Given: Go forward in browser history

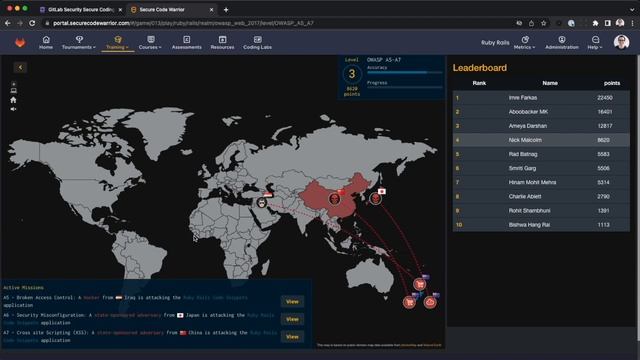Looking at the screenshot, I should click(x=20, y=23).
